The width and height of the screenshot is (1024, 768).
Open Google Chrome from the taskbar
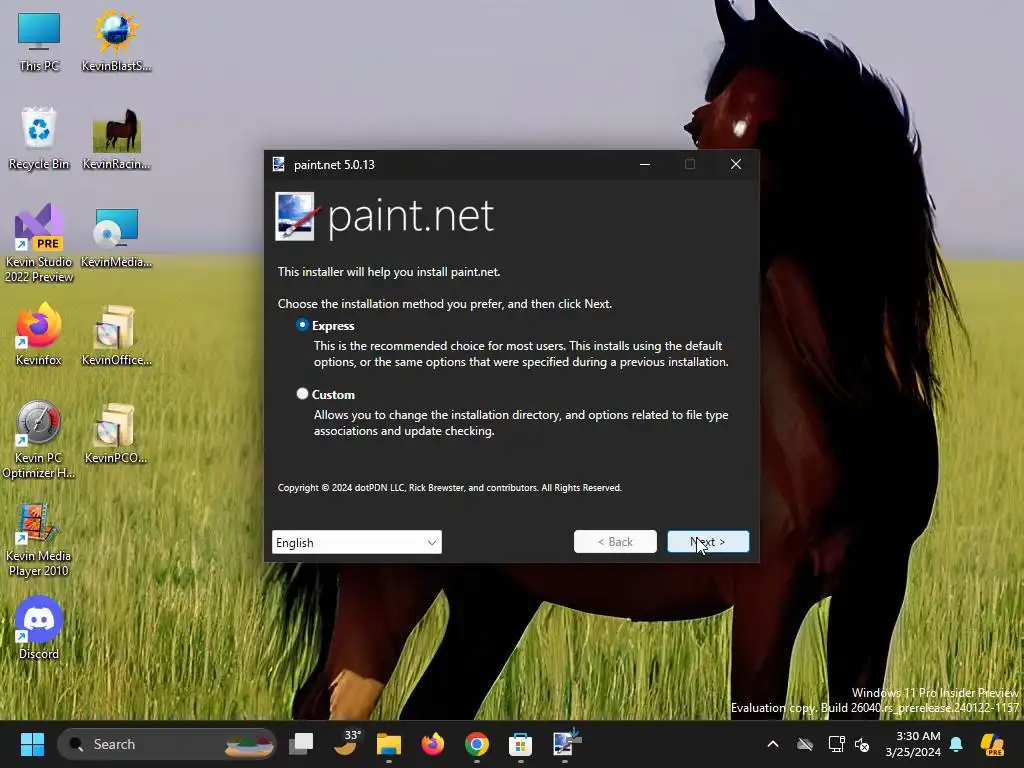pos(477,744)
